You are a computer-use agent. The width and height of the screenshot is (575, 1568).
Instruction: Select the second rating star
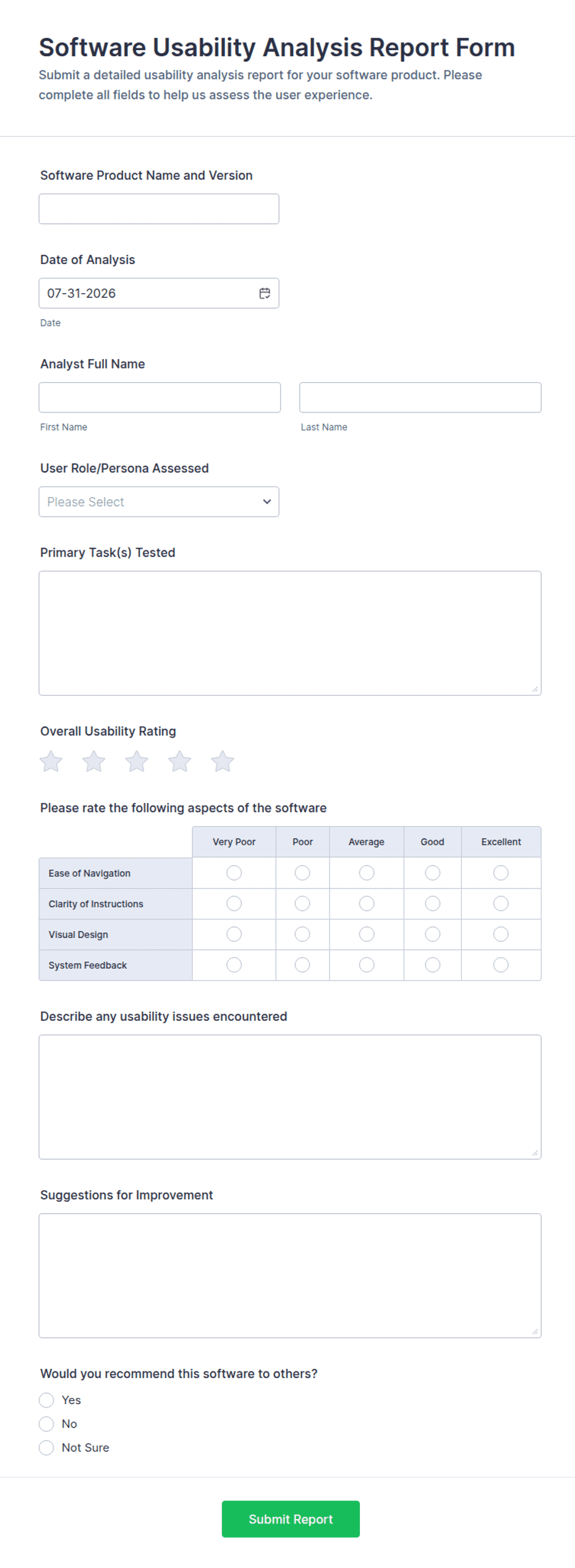pos(94,761)
